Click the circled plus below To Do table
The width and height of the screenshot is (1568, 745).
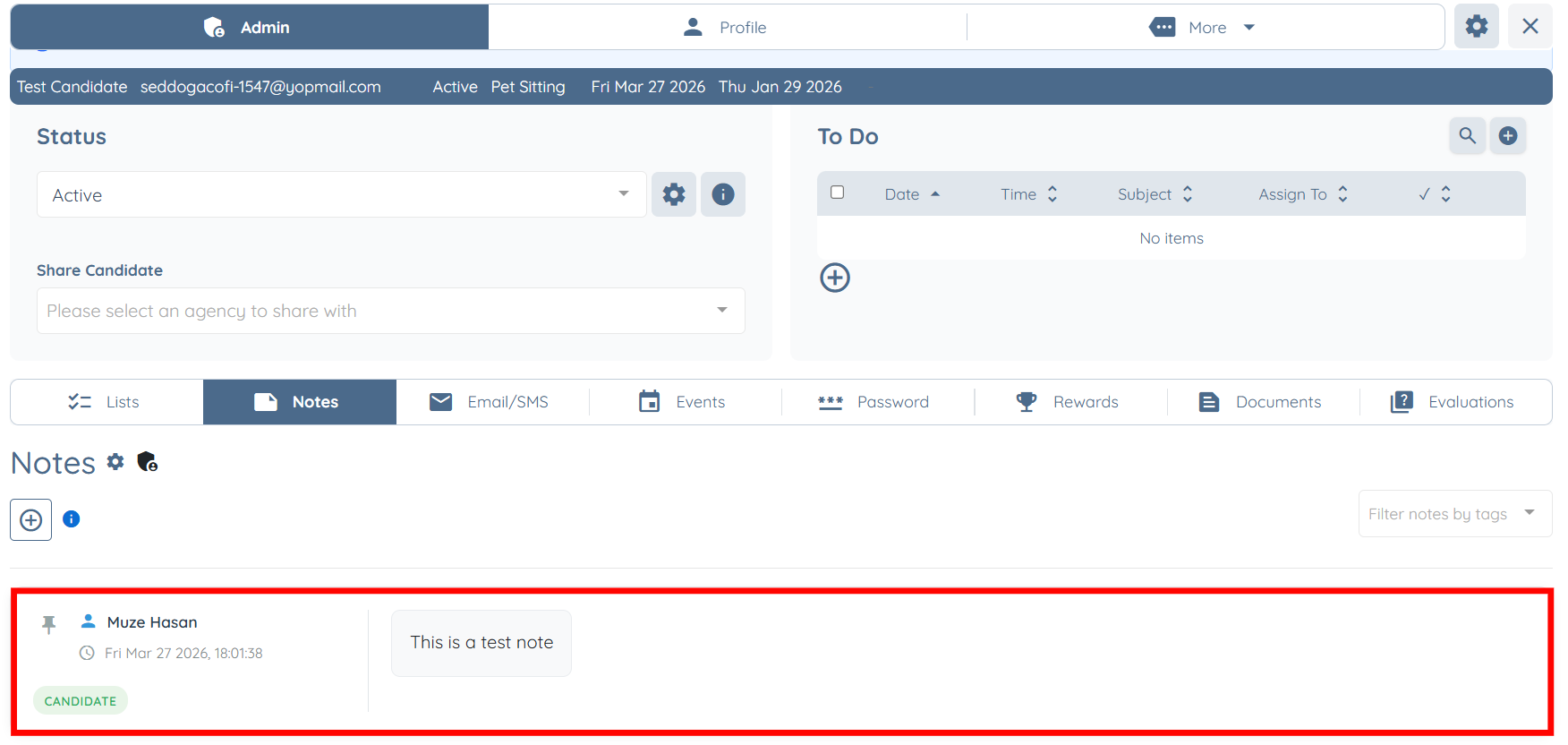[x=835, y=278]
